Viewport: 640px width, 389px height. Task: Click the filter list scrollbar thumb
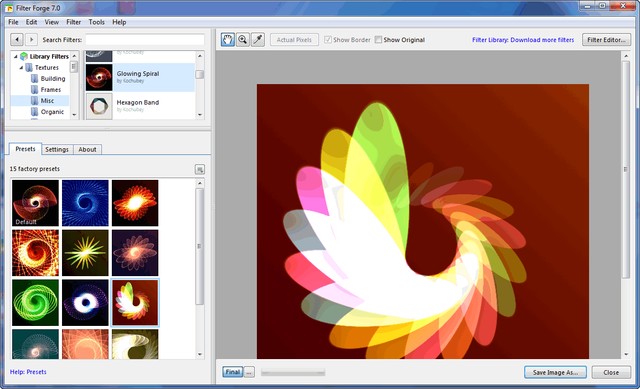200,74
